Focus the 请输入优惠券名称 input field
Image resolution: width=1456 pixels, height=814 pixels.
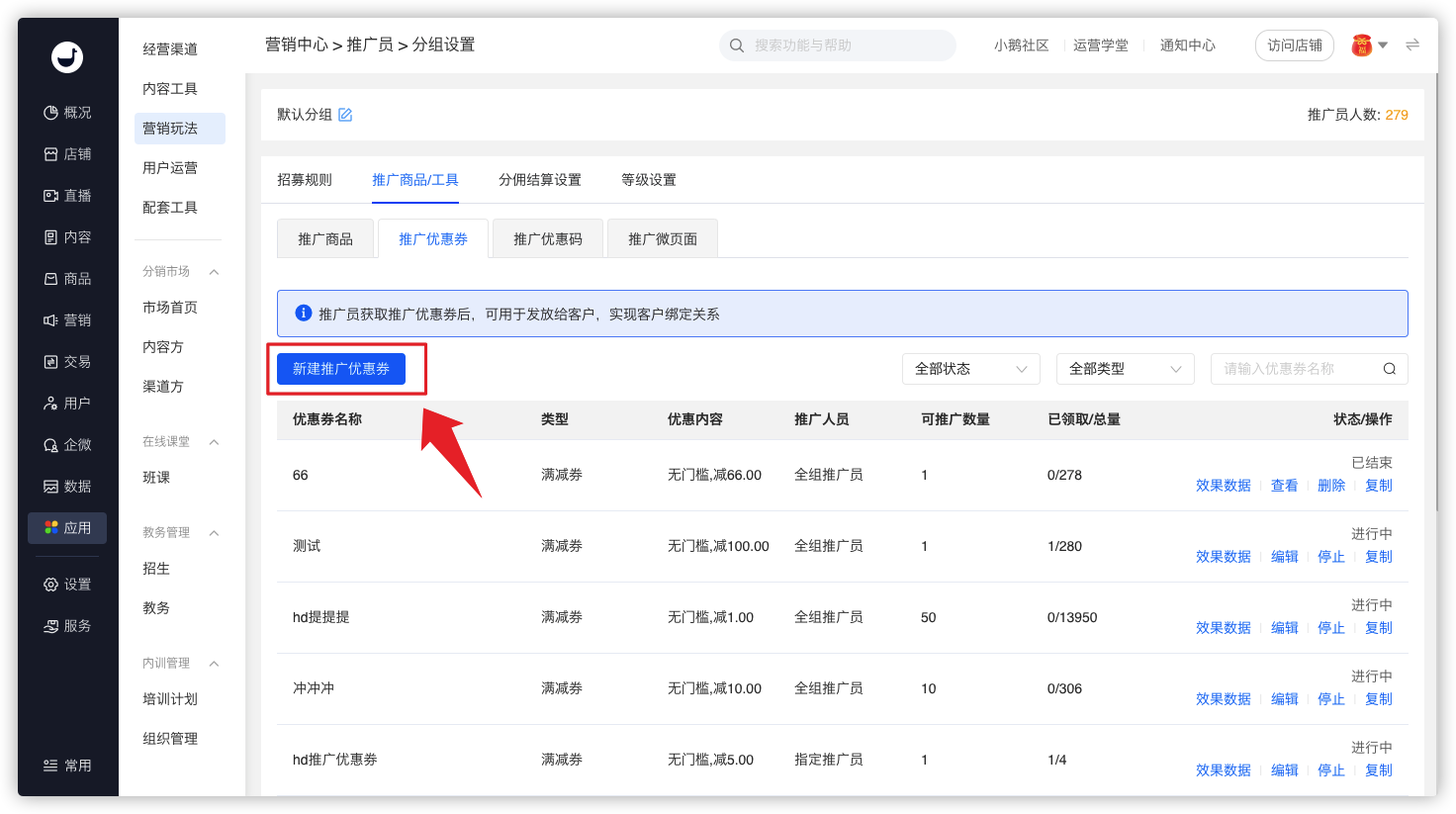(1296, 369)
